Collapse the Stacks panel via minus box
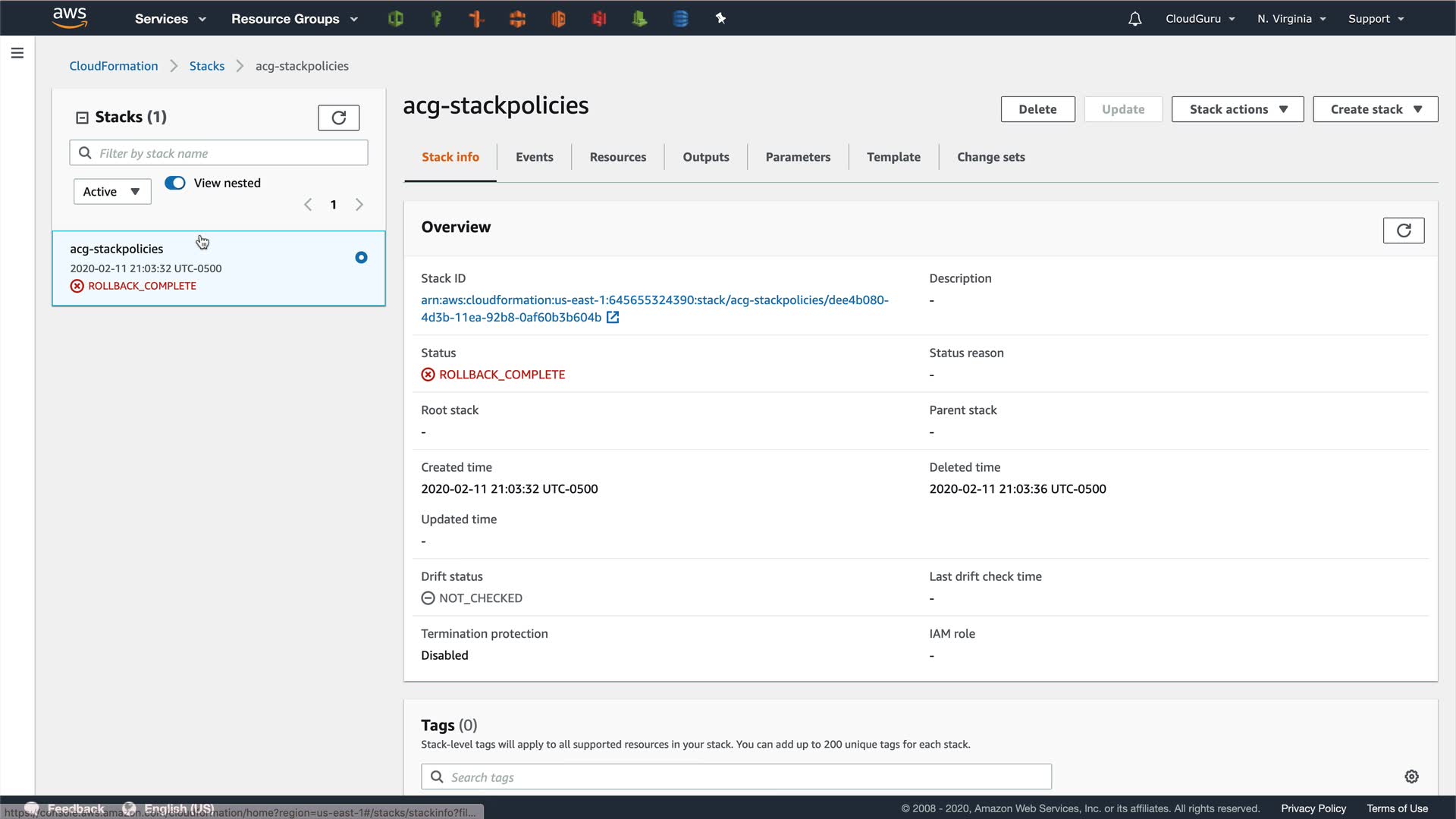The width and height of the screenshot is (1456, 819). pyautogui.click(x=82, y=118)
